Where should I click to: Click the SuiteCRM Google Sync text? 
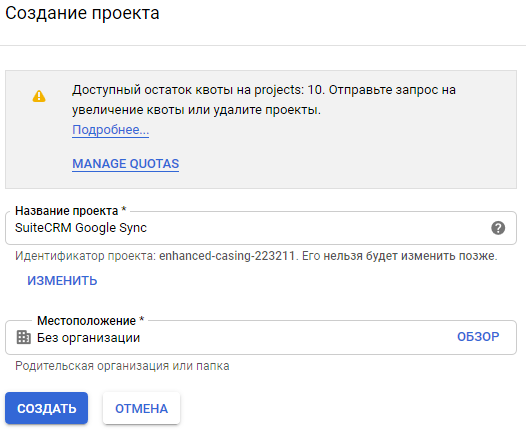[x=81, y=228]
